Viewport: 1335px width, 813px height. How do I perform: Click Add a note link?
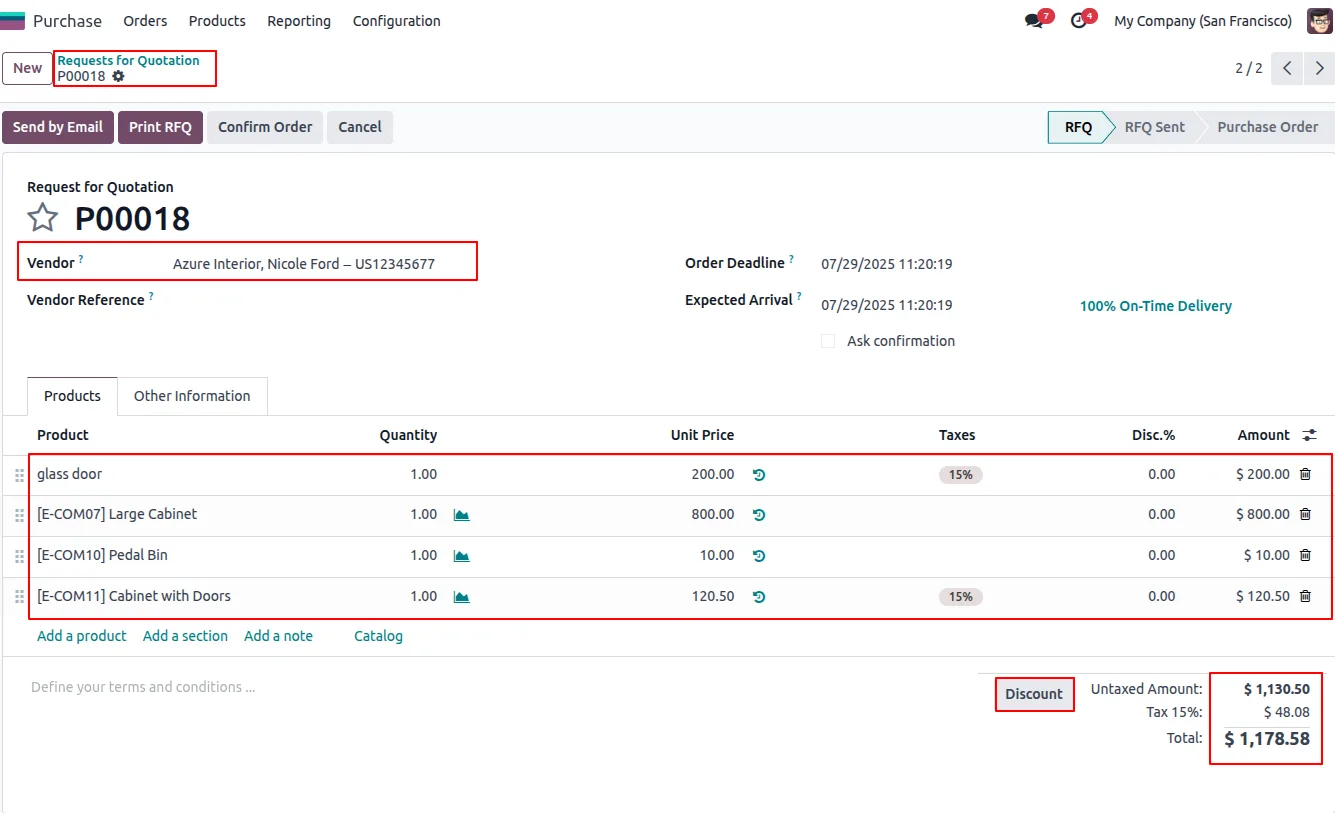pos(278,636)
